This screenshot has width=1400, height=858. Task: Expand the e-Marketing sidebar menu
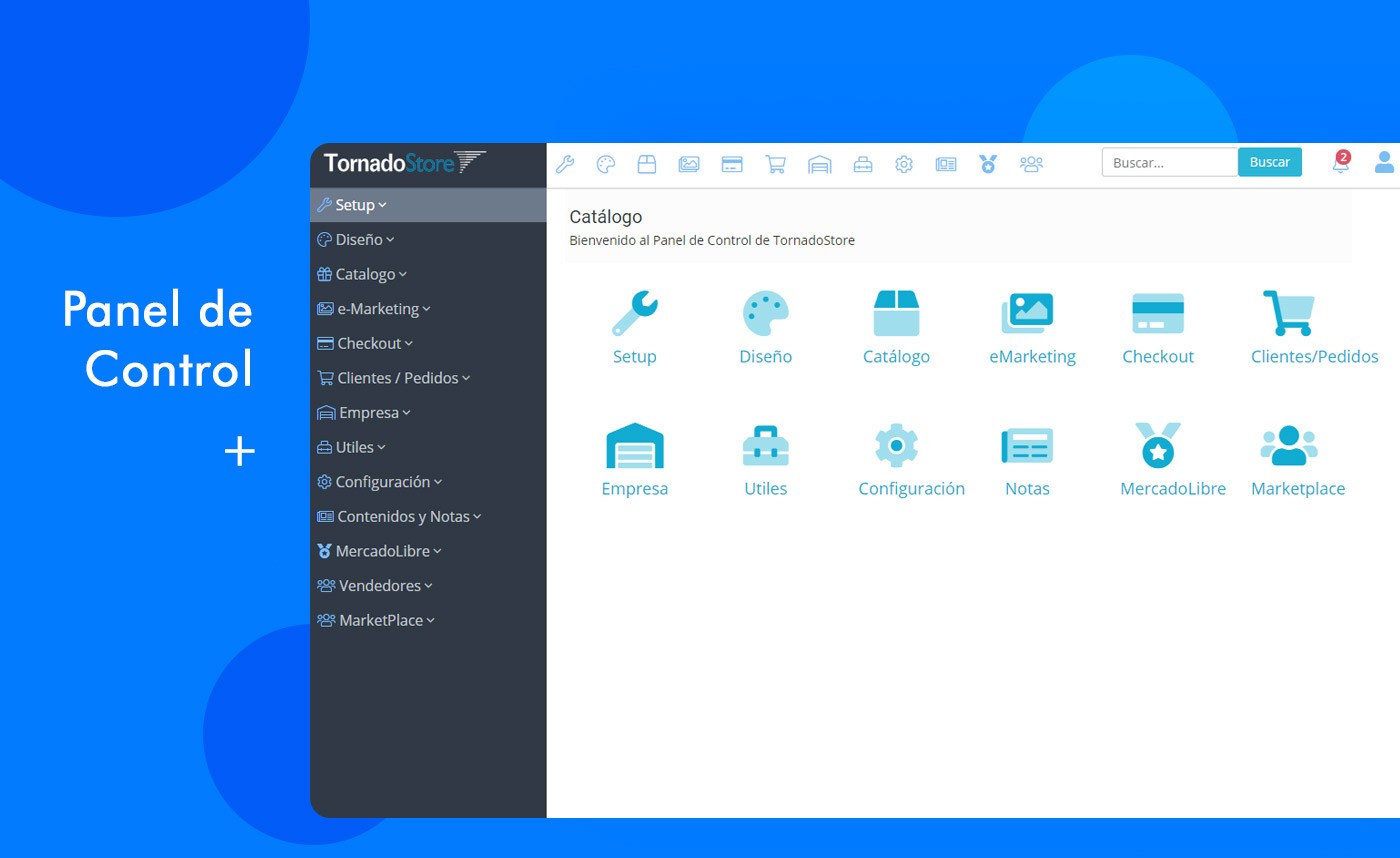[428, 309]
